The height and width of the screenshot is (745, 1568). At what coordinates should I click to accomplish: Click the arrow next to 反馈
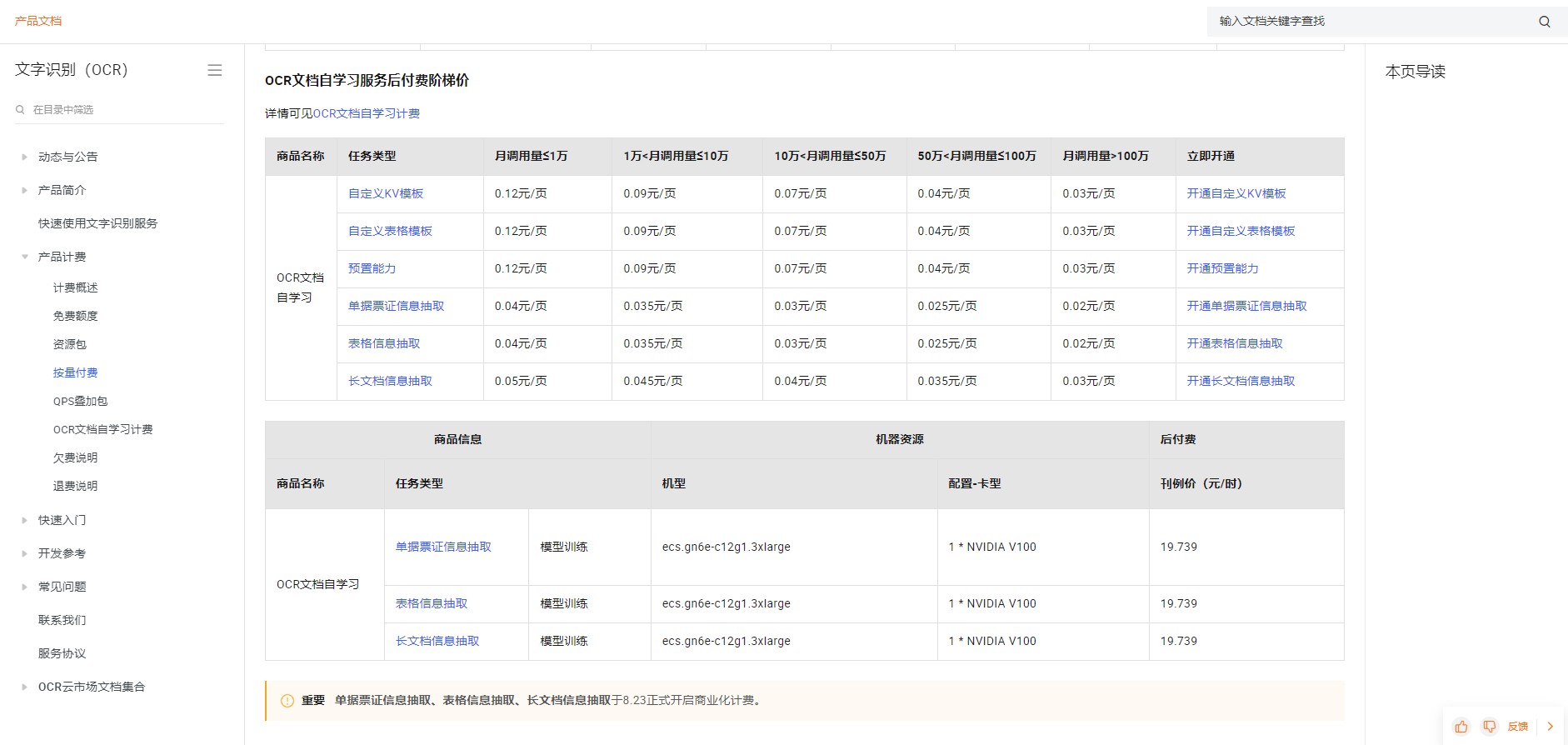[1551, 727]
